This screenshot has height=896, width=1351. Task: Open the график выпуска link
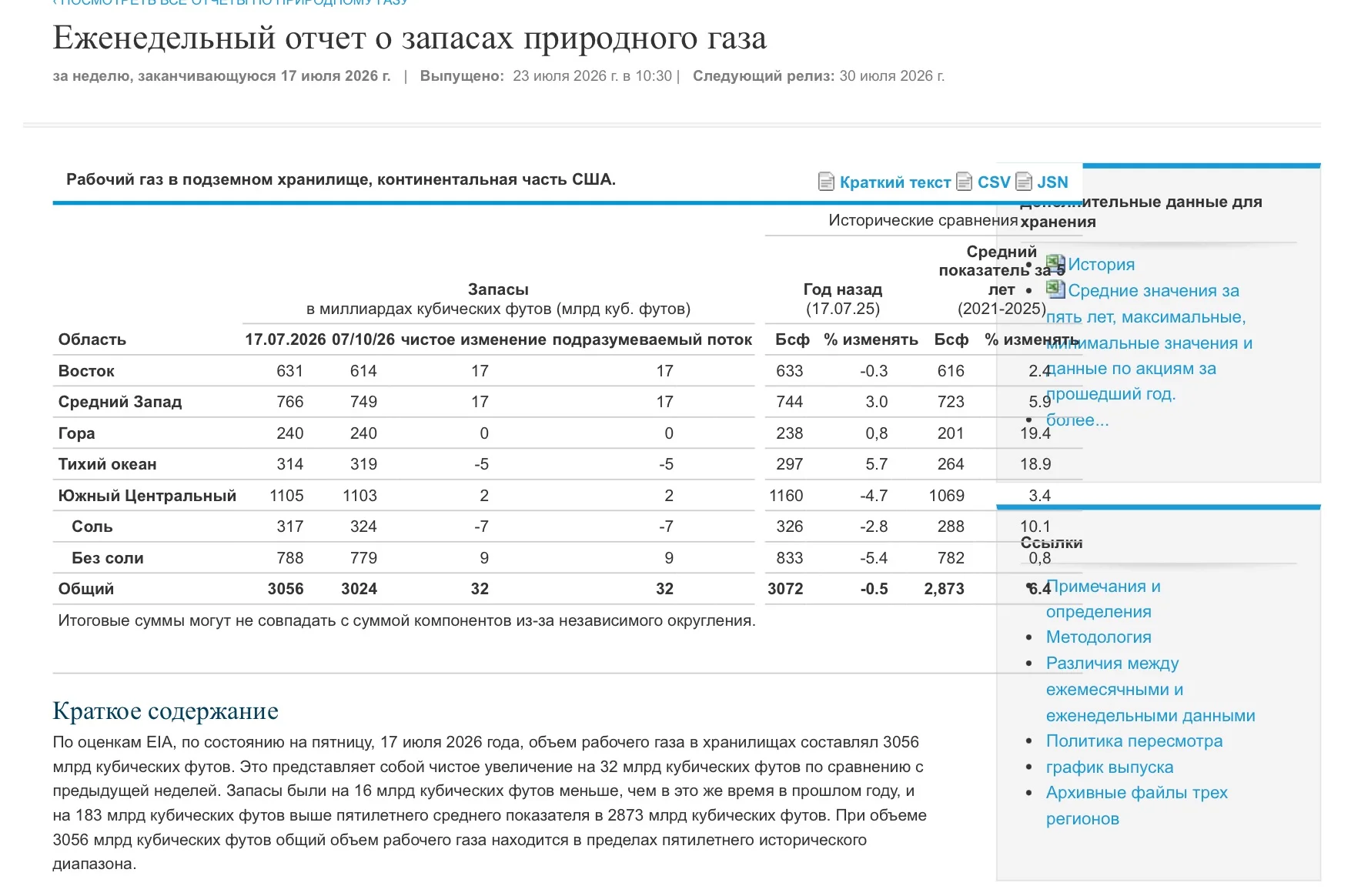click(x=1109, y=767)
